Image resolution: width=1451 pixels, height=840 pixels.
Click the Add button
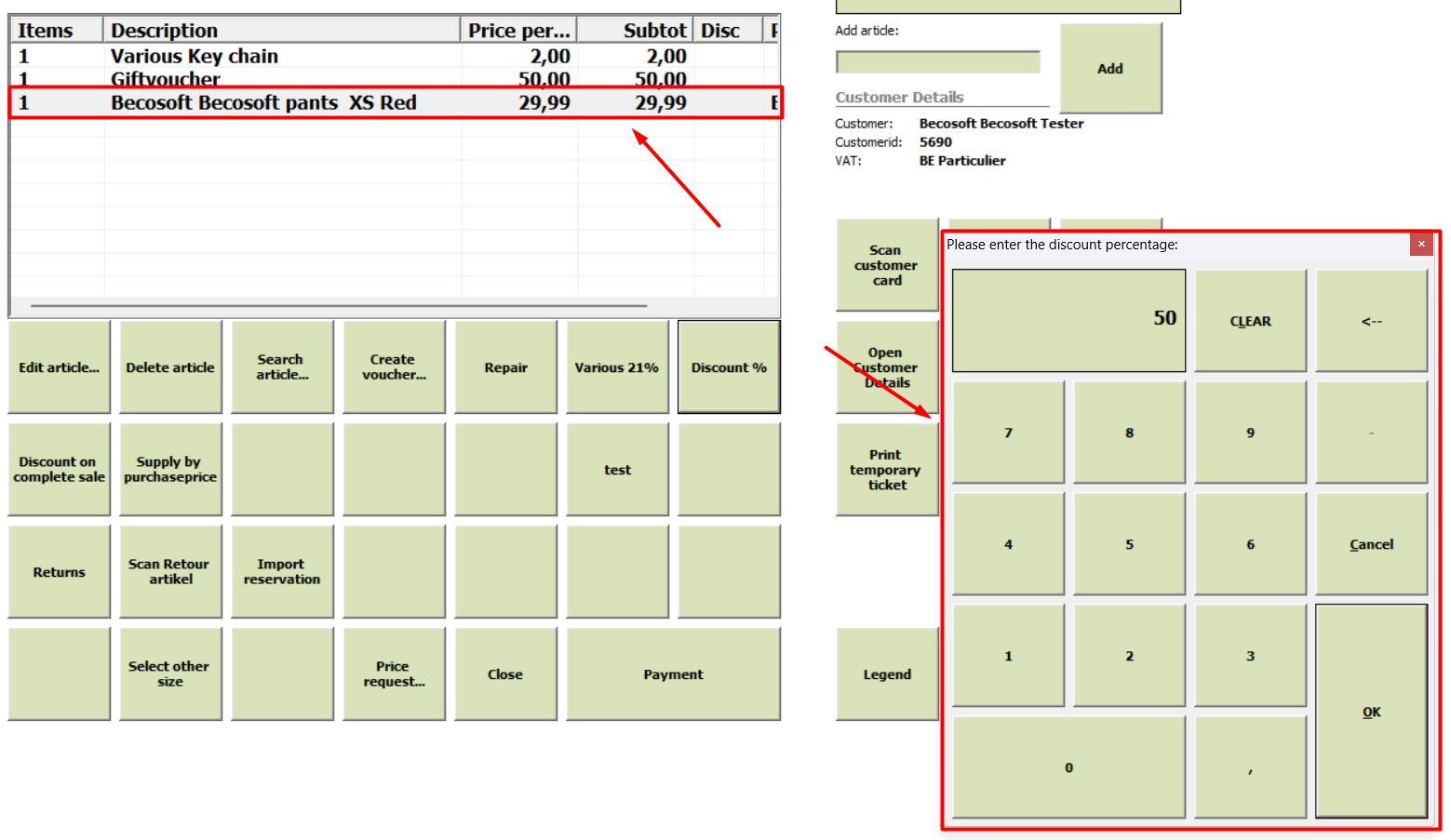pos(1110,69)
